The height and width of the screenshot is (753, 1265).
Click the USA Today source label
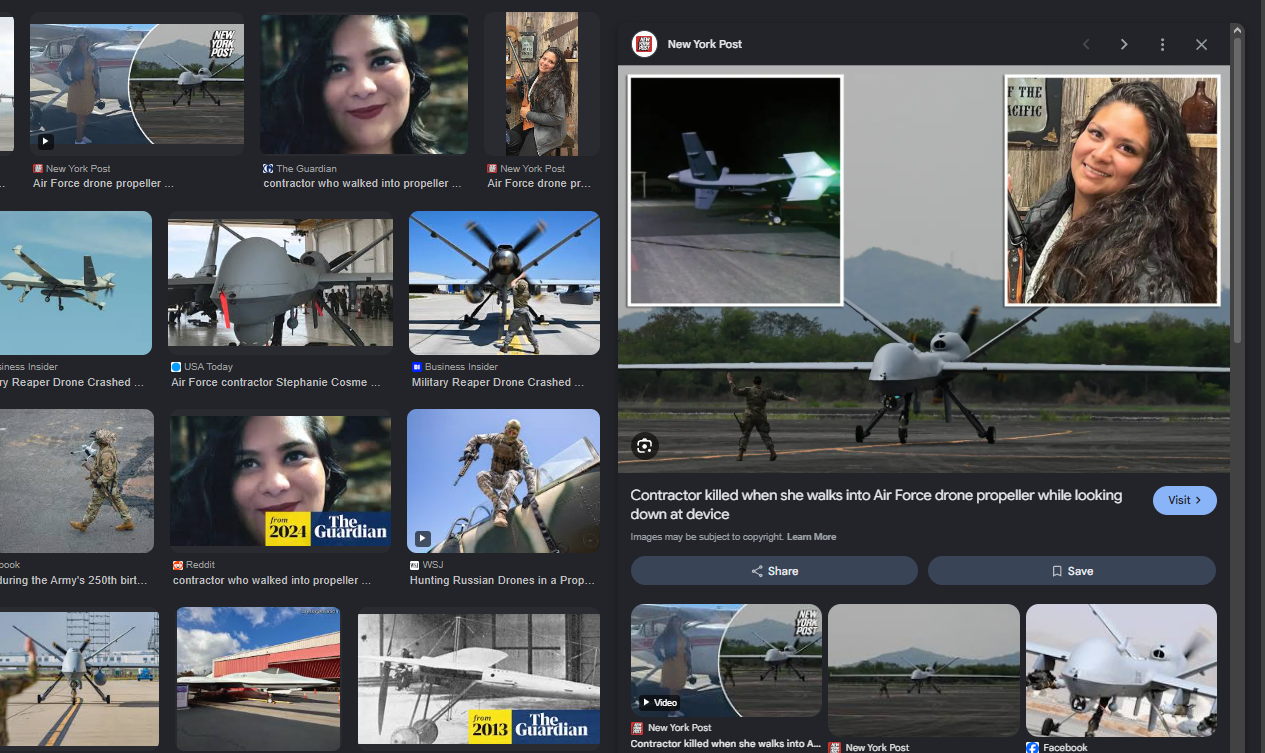[208, 367]
